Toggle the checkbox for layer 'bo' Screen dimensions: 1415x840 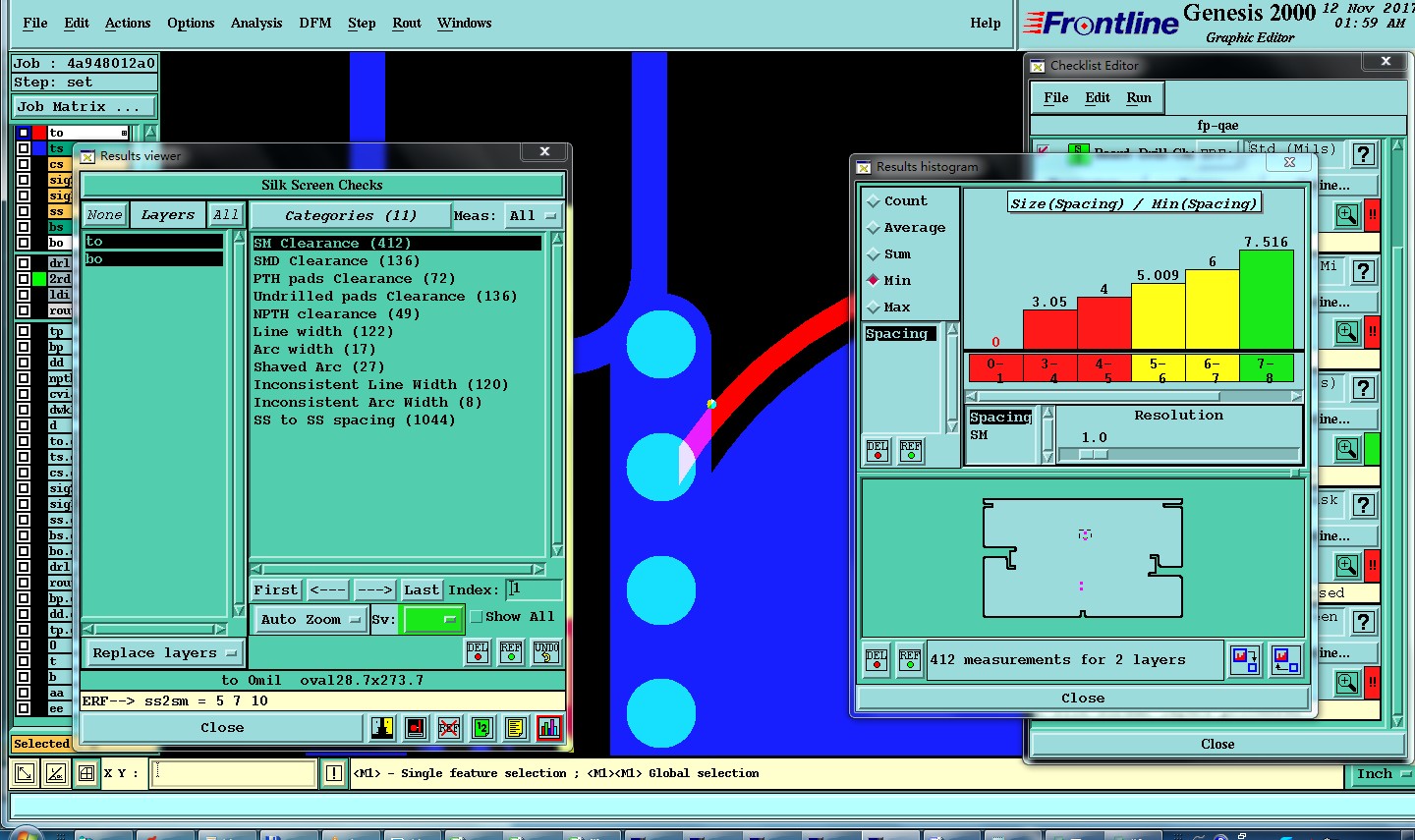pos(24,243)
